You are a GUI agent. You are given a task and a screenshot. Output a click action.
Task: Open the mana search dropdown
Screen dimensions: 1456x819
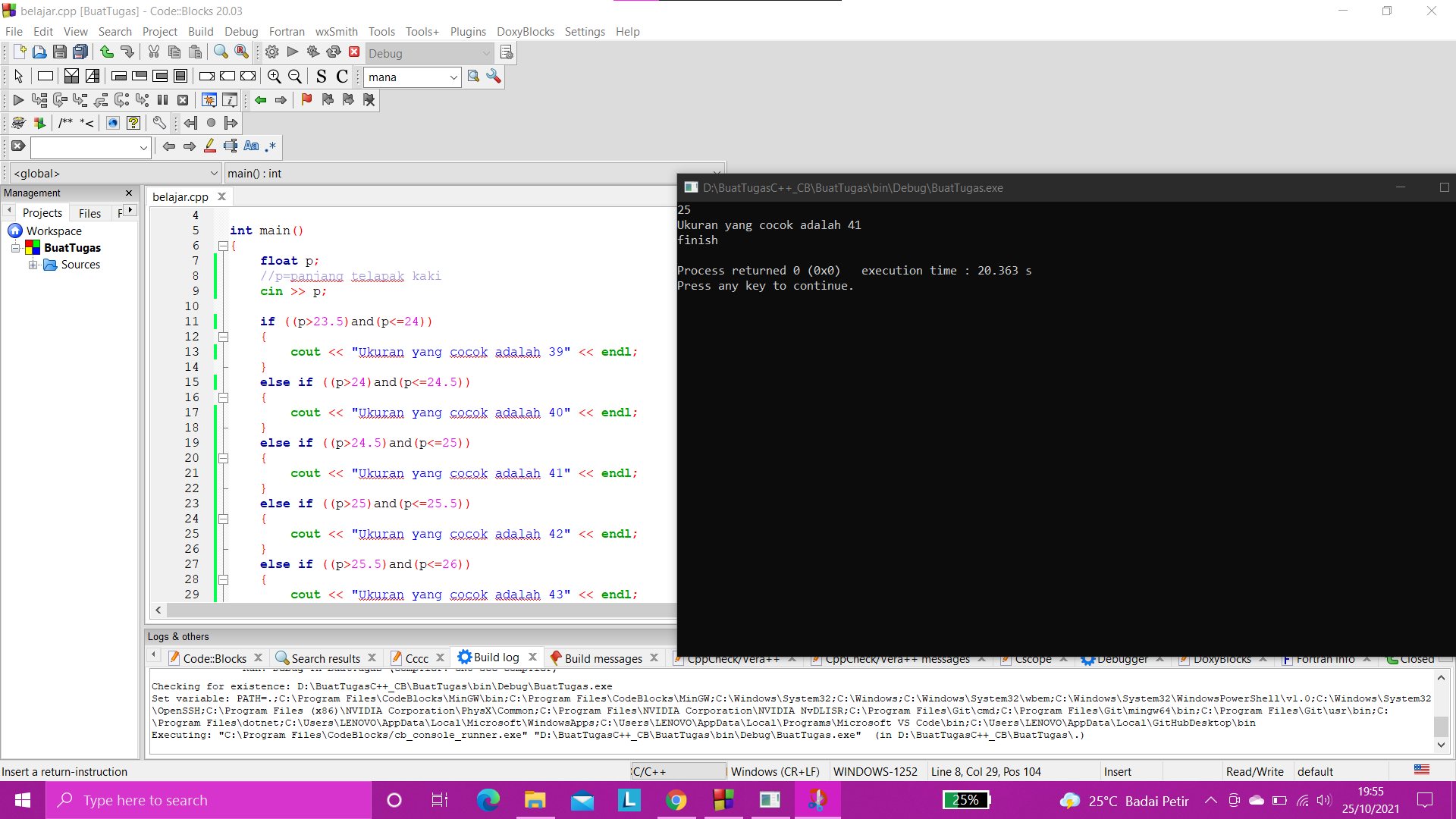point(453,77)
